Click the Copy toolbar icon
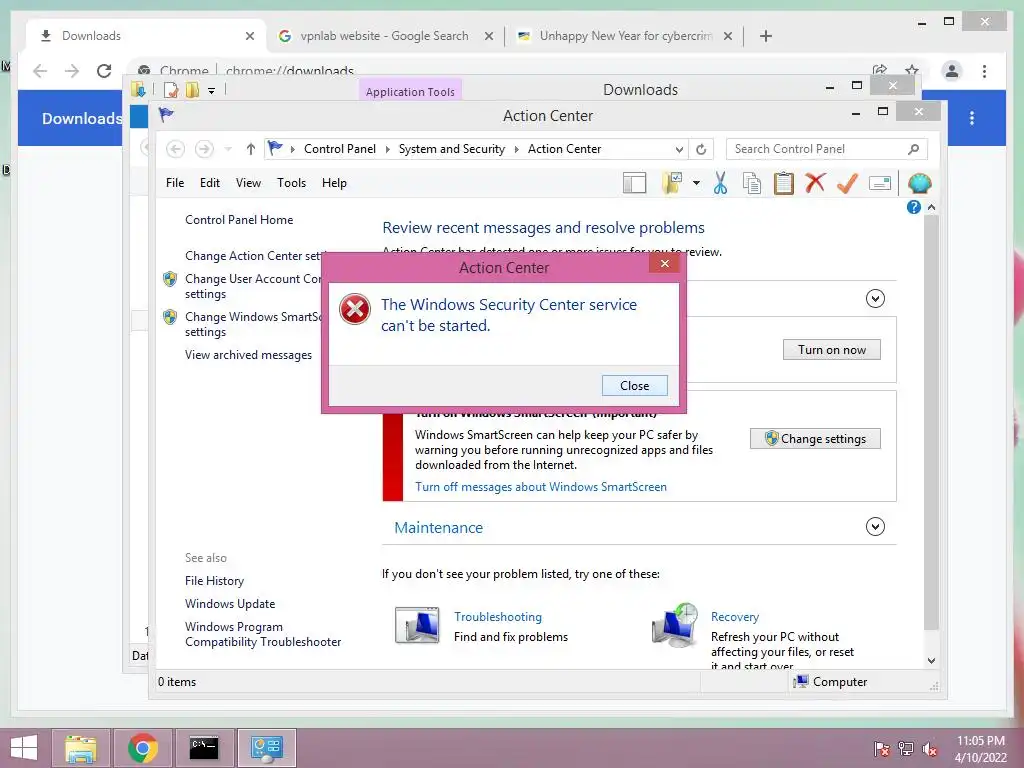Image resolution: width=1024 pixels, height=768 pixels. (752, 184)
